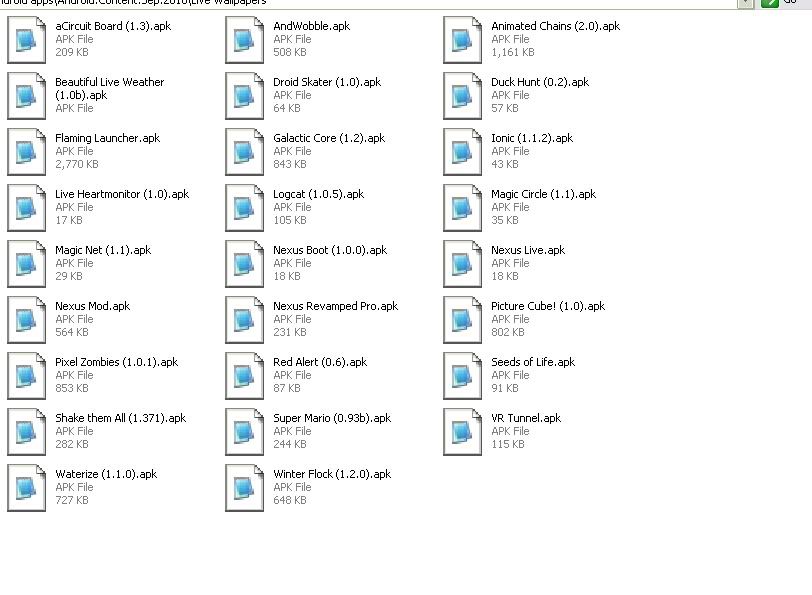Screen dimensions: 812x595
Task: Click the file name 'Animated Chains (2.0).apk'
Action: click(x=555, y=26)
